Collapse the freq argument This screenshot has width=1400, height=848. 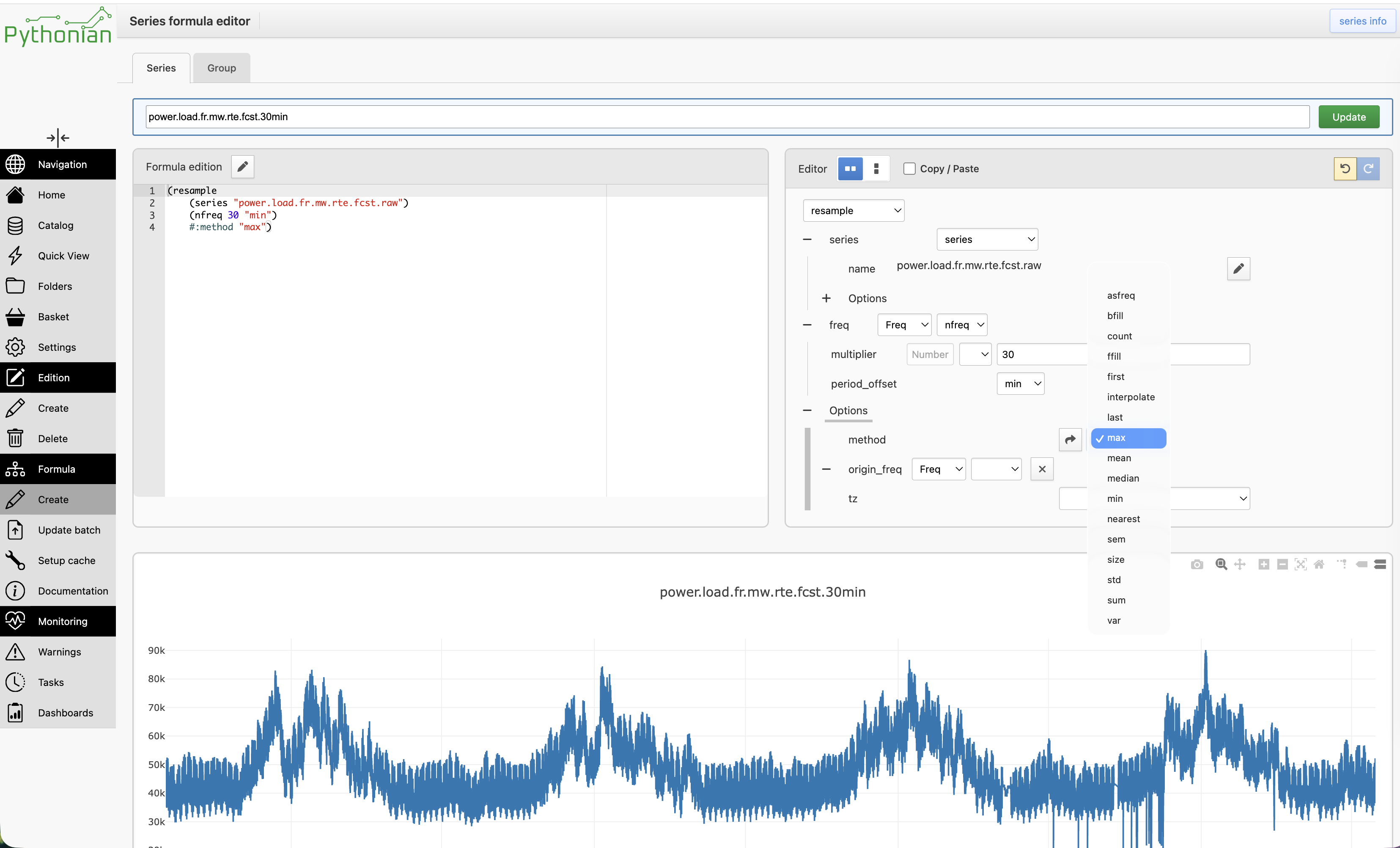pyautogui.click(x=807, y=325)
